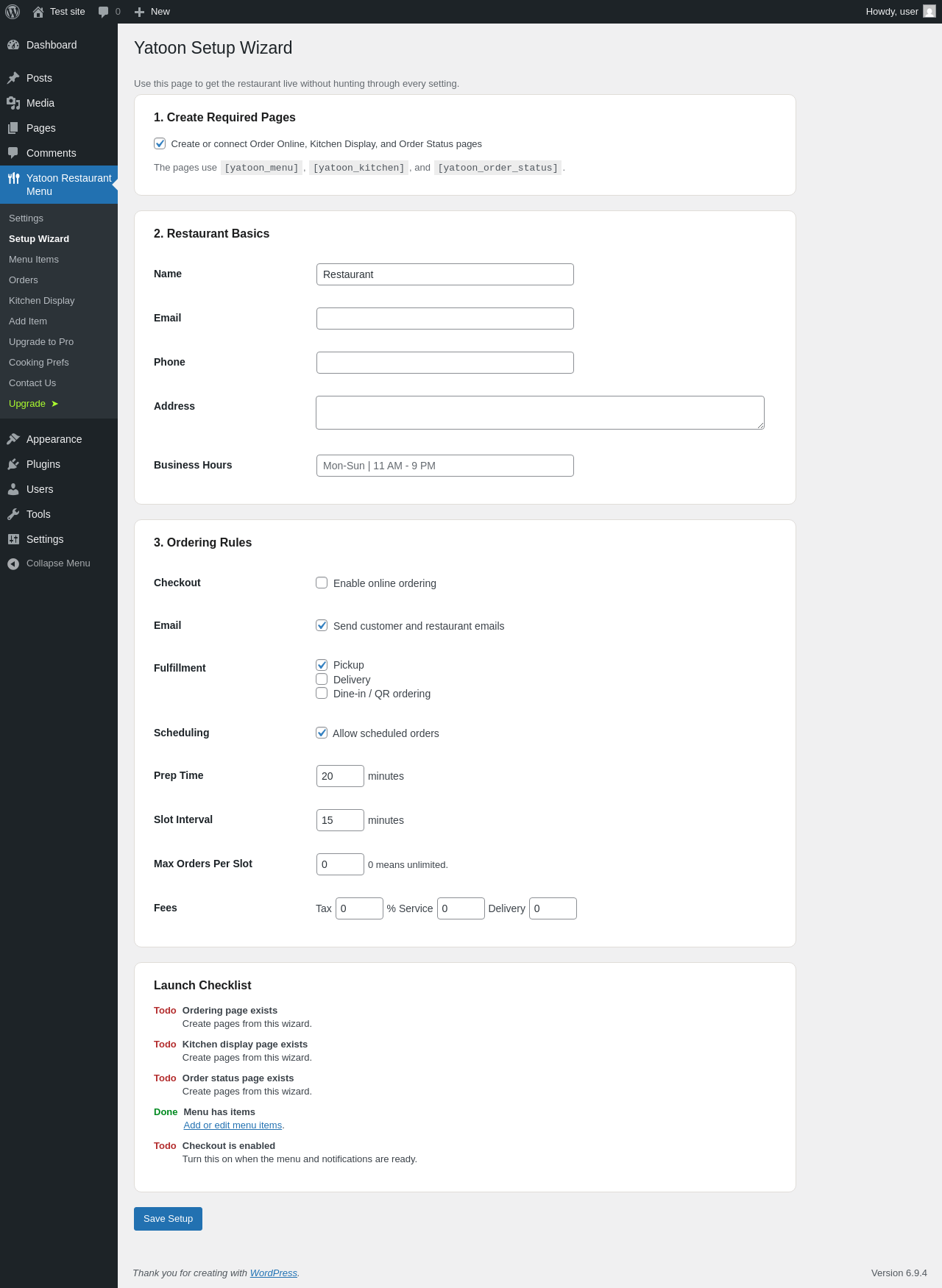The width and height of the screenshot is (942, 1288).
Task: Toggle Dine-in / QR ordering checkbox
Action: 322,693
